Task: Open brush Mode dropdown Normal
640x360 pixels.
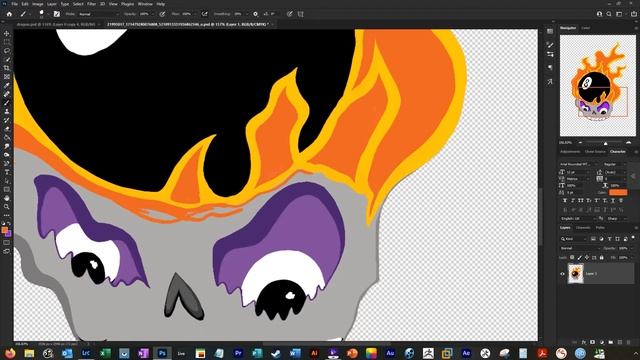Action: [x=98, y=14]
